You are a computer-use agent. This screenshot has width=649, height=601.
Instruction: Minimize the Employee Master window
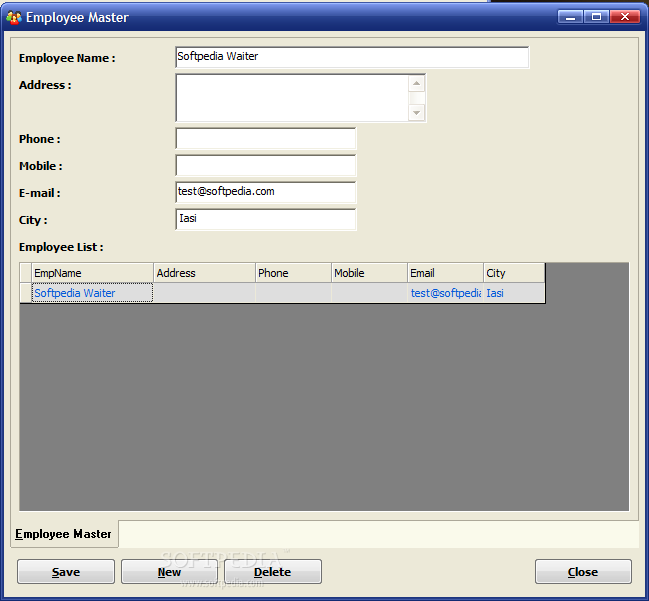pos(570,17)
